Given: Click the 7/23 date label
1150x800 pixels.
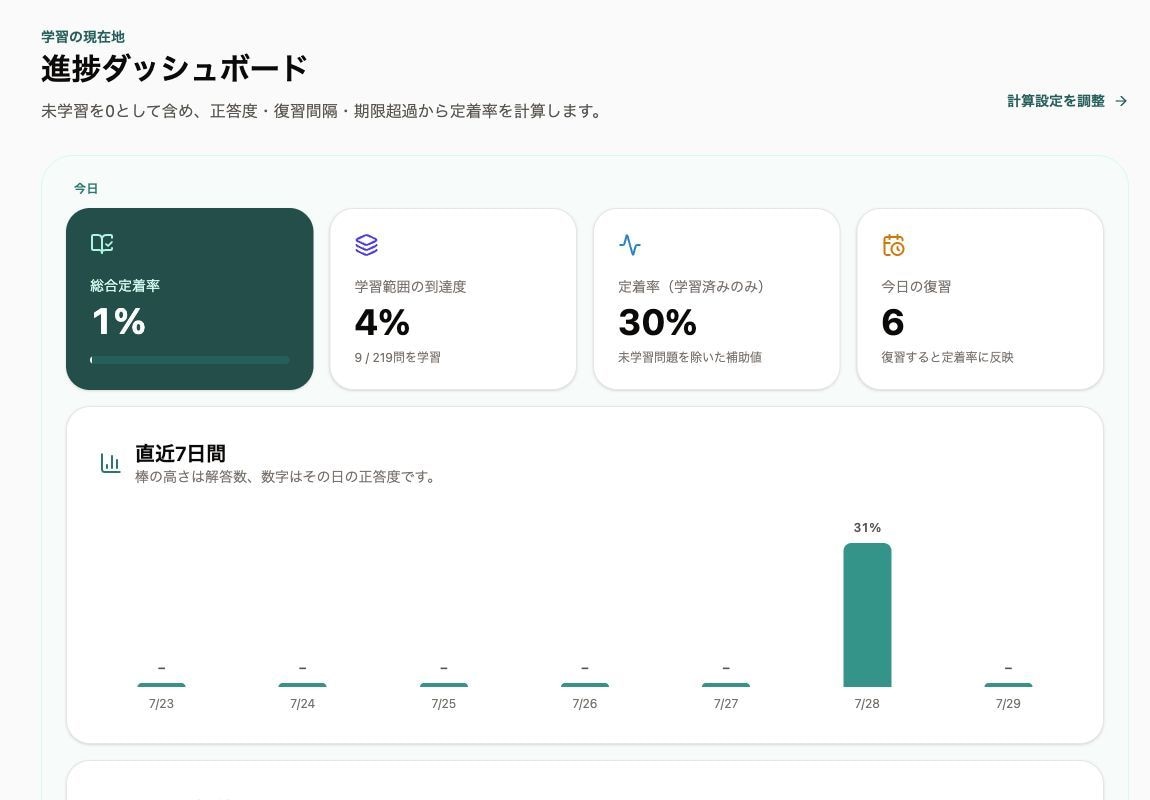Looking at the screenshot, I should pyautogui.click(x=161, y=704).
